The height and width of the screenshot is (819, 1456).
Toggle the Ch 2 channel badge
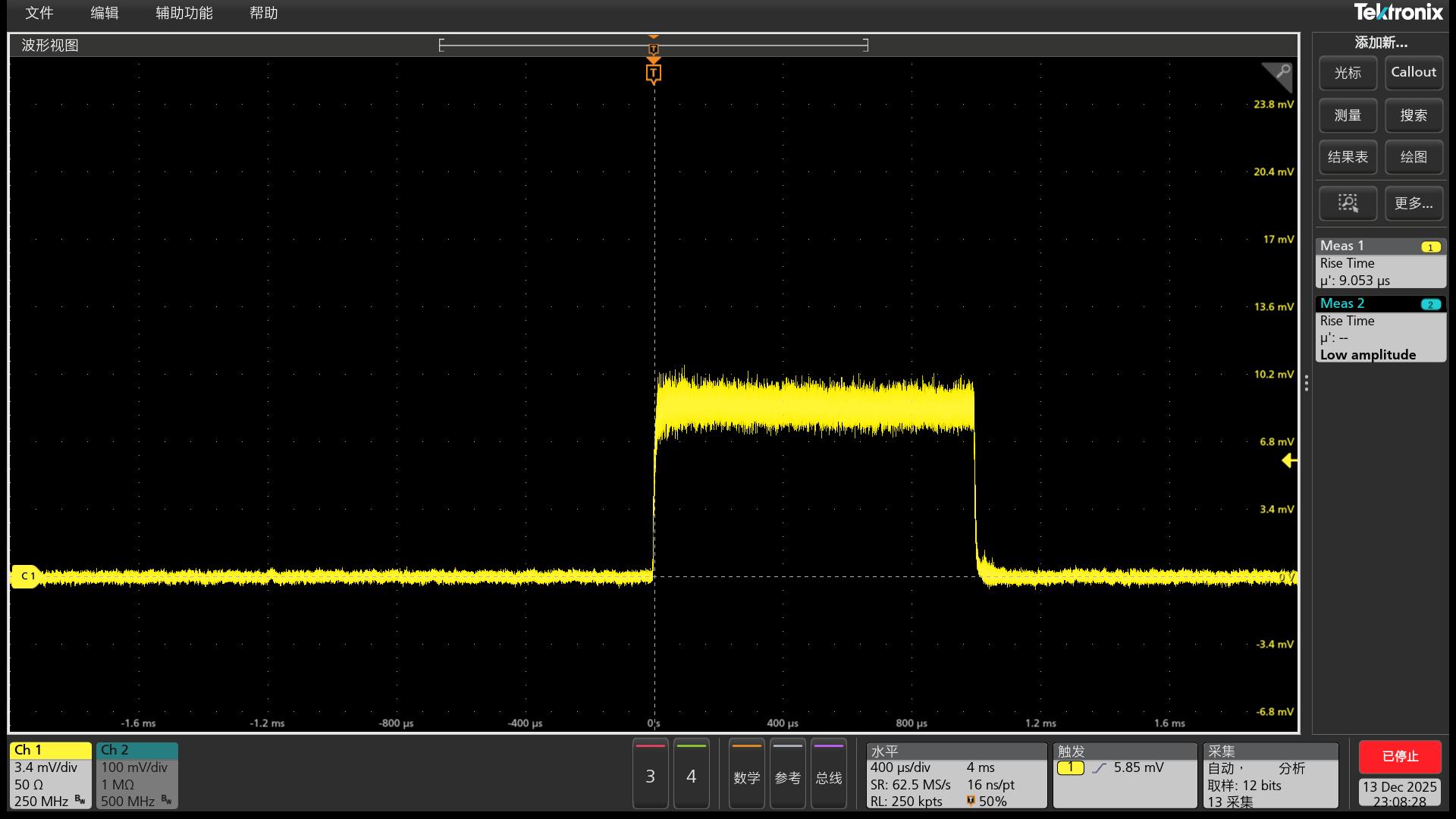click(136, 775)
